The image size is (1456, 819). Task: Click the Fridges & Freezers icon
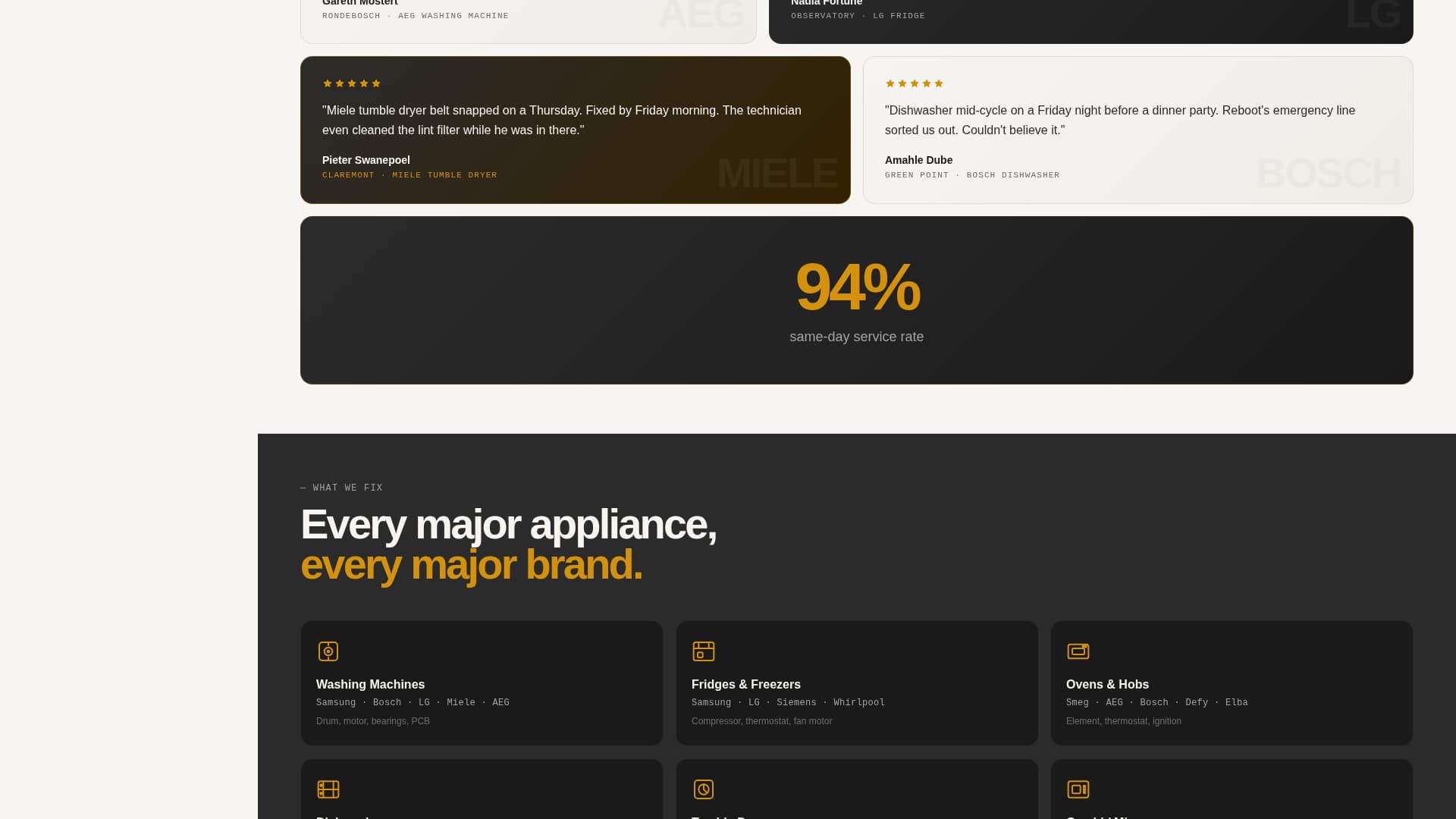(704, 651)
